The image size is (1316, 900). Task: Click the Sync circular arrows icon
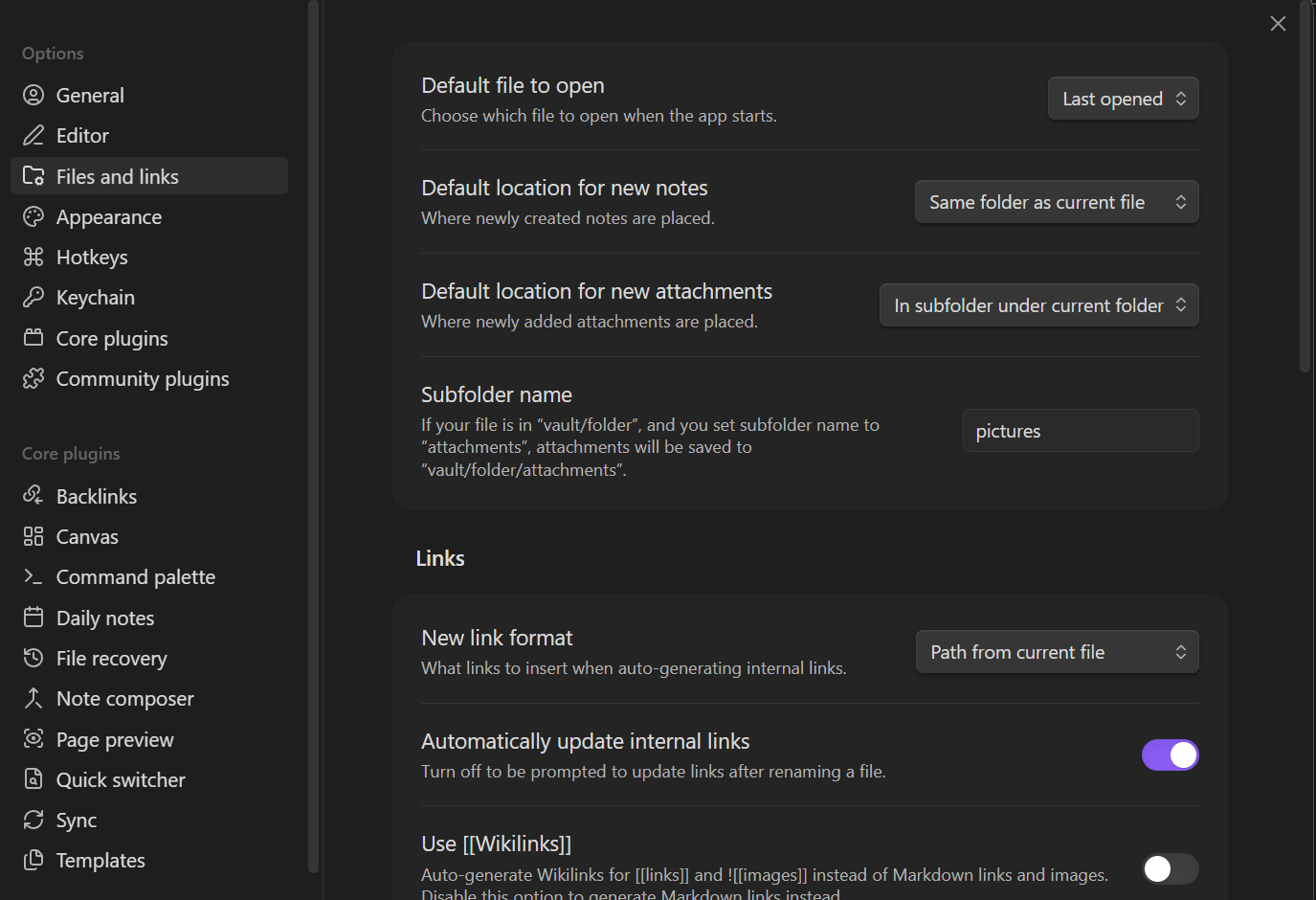pyautogui.click(x=33, y=820)
